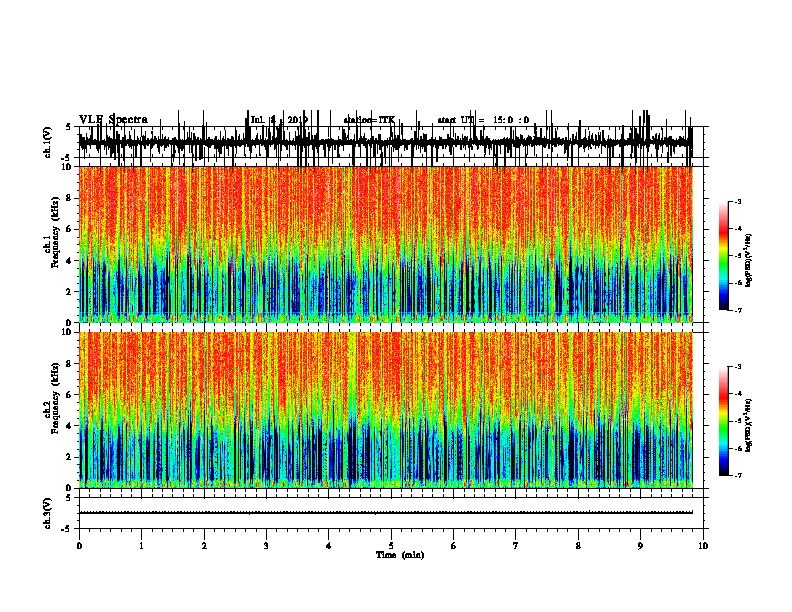792x612 pixels.
Task: Click the ch.1 spectrogram color scale bar
Action: coord(723,256)
